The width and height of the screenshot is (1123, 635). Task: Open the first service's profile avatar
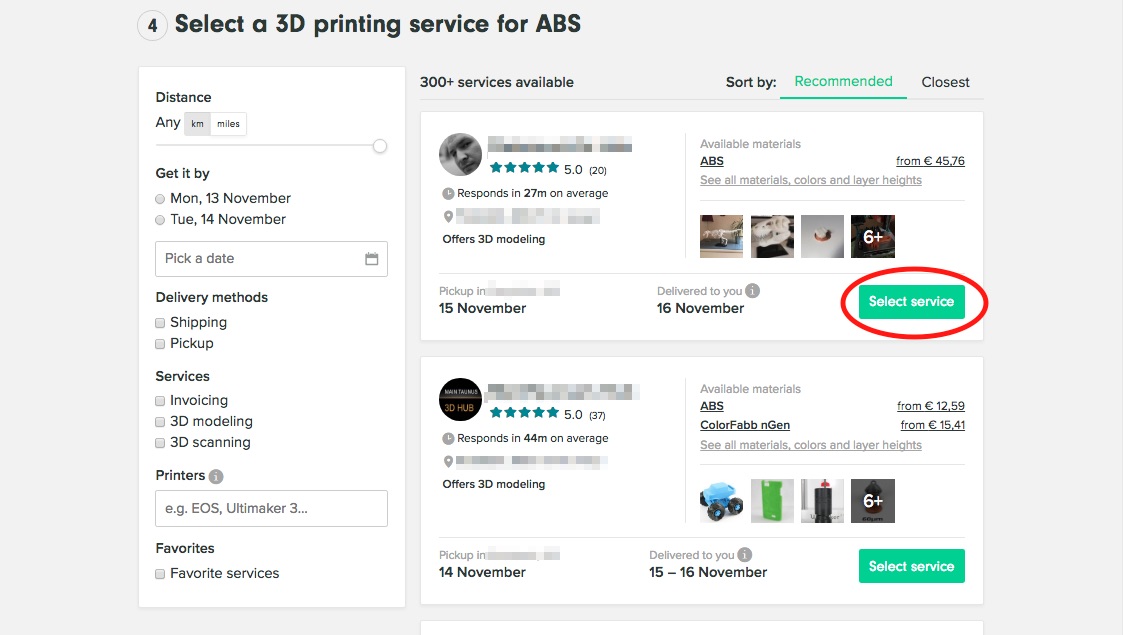point(460,155)
